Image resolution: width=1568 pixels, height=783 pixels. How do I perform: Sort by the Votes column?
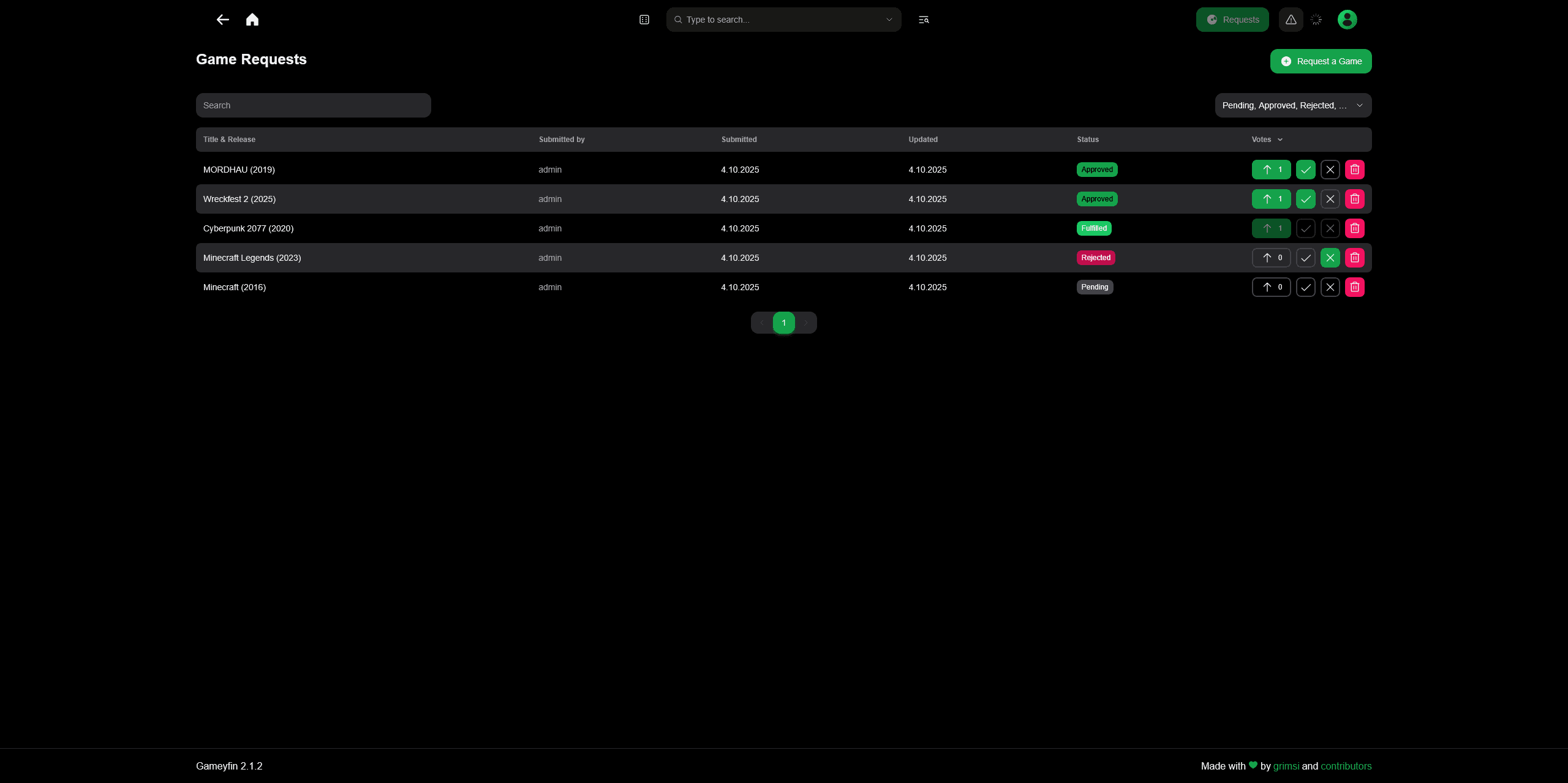1267,140
